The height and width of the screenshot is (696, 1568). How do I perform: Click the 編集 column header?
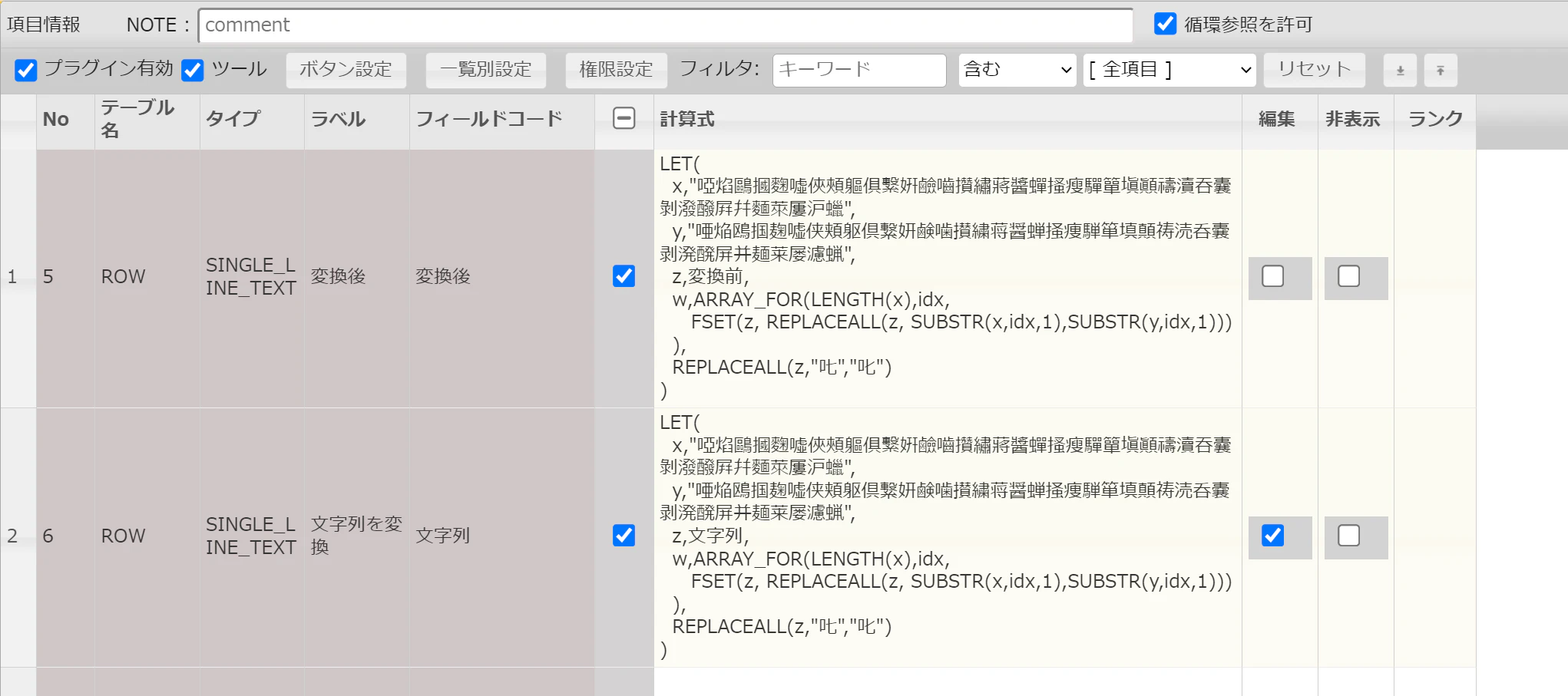[1280, 121]
